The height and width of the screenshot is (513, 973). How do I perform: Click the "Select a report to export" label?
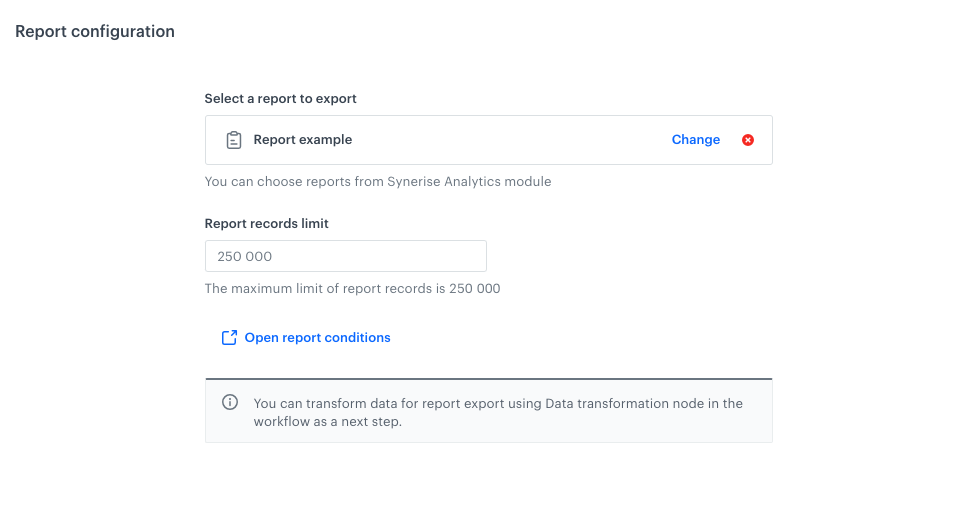click(x=280, y=99)
